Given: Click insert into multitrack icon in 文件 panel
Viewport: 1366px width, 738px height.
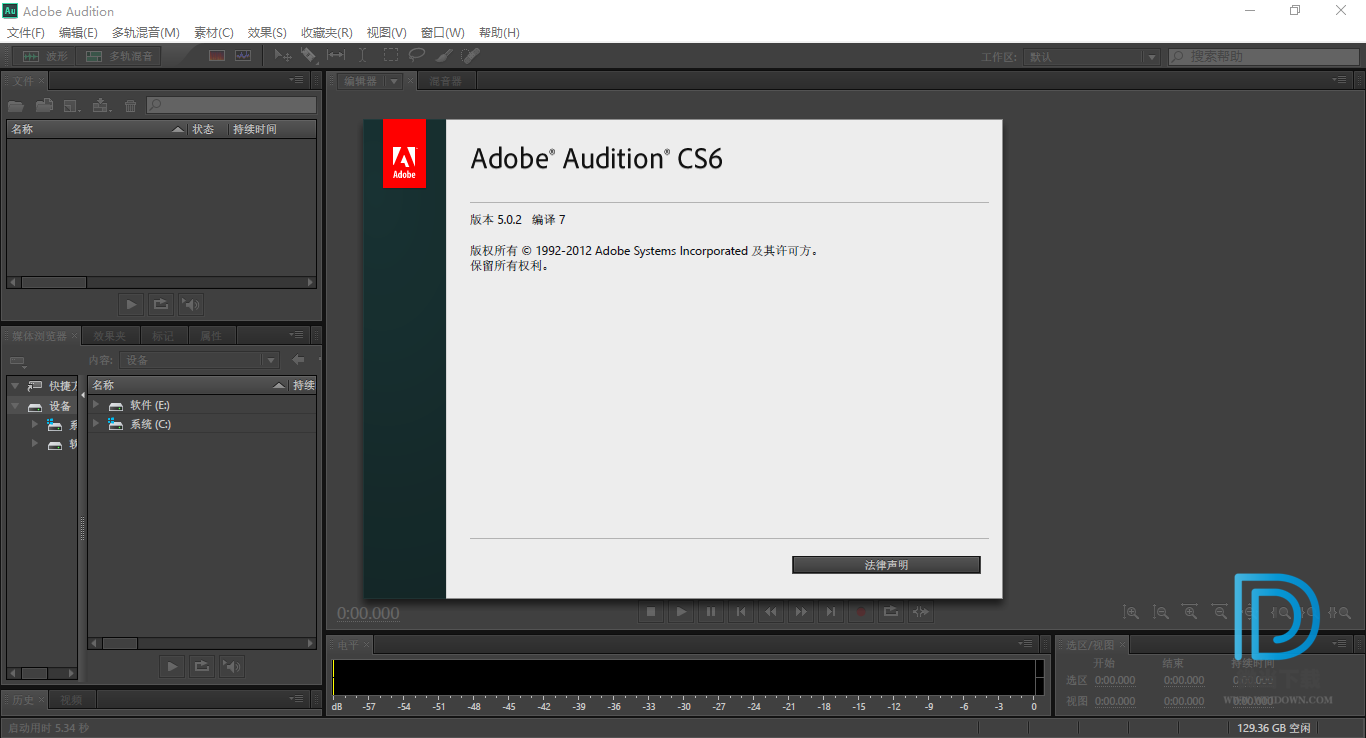Looking at the screenshot, I should pyautogui.click(x=101, y=105).
